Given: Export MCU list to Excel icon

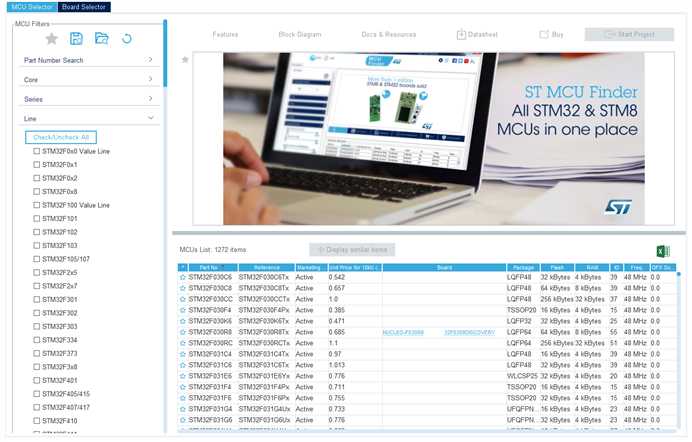Looking at the screenshot, I should pos(662,251).
